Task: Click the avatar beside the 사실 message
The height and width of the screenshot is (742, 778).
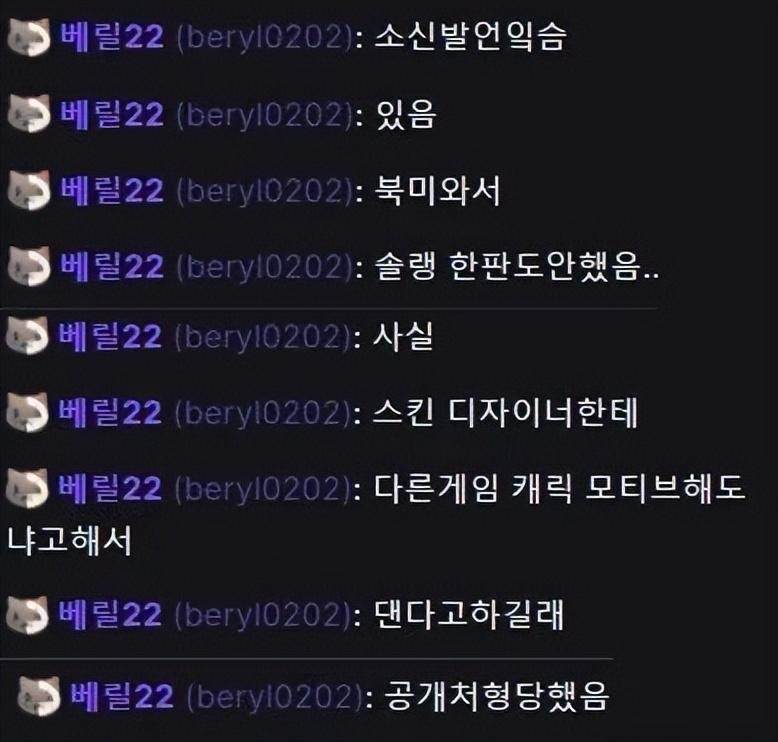Action: click(x=28, y=336)
